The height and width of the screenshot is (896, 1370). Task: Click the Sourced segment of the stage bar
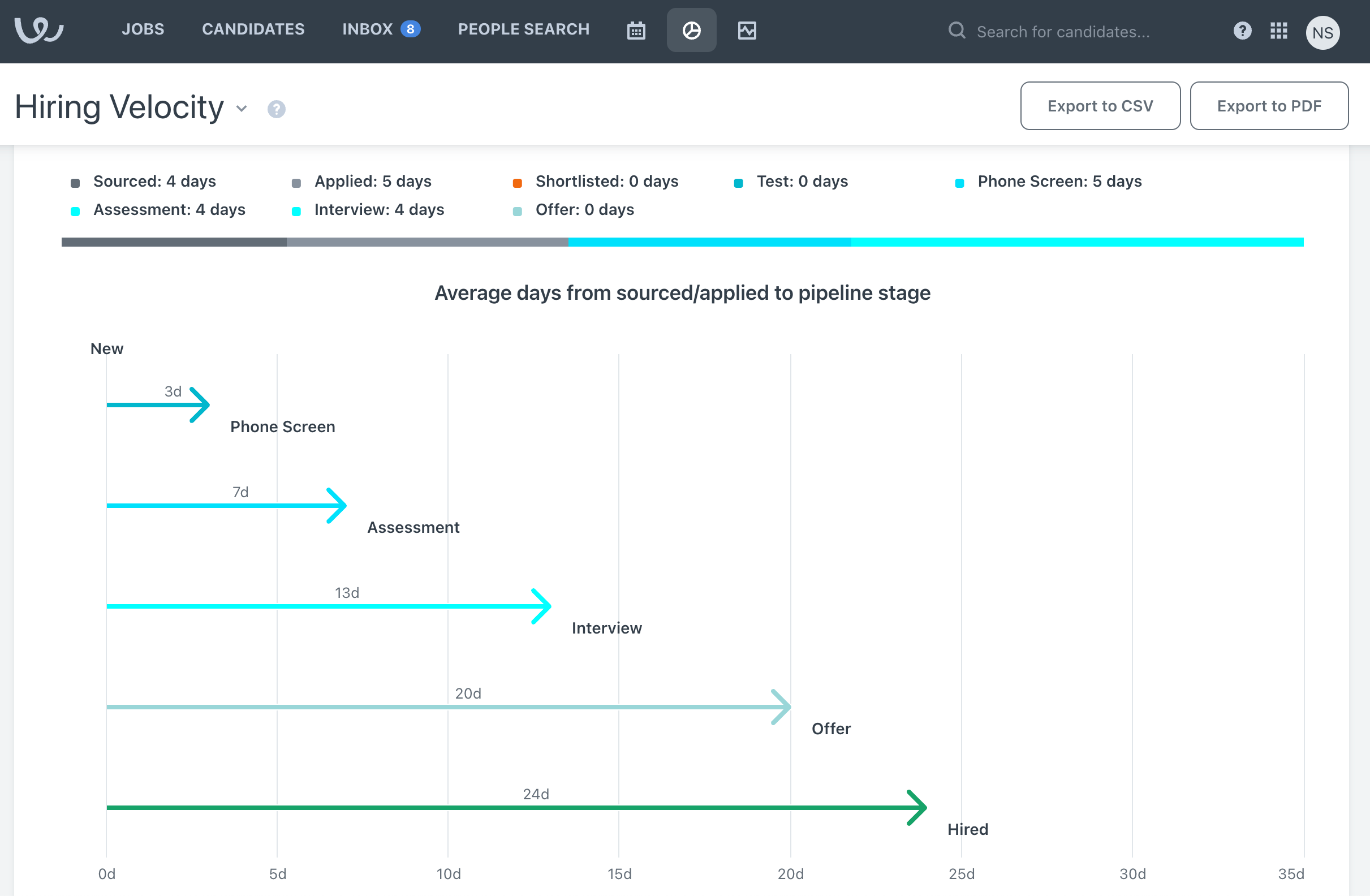coord(174,242)
